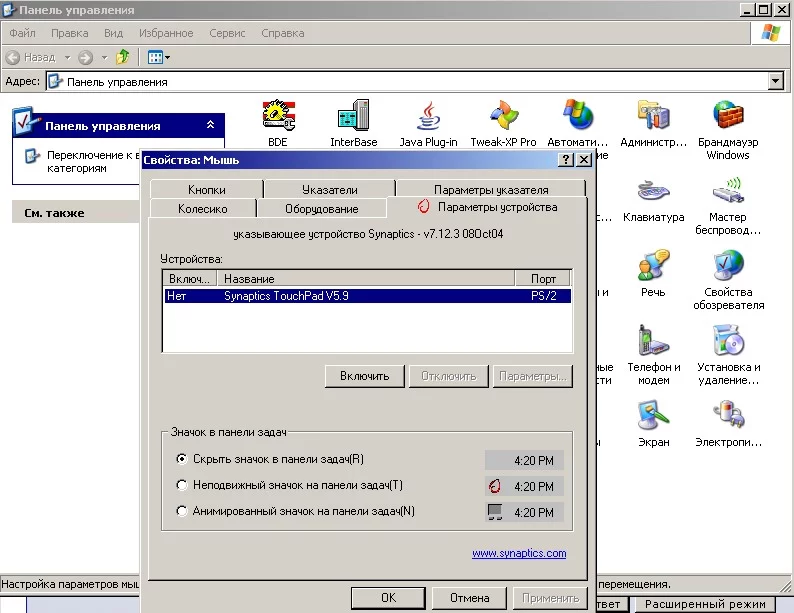Image resolution: width=794 pixels, height=613 pixels.
Task: Open the BDE Administrator icon
Action: [278, 123]
